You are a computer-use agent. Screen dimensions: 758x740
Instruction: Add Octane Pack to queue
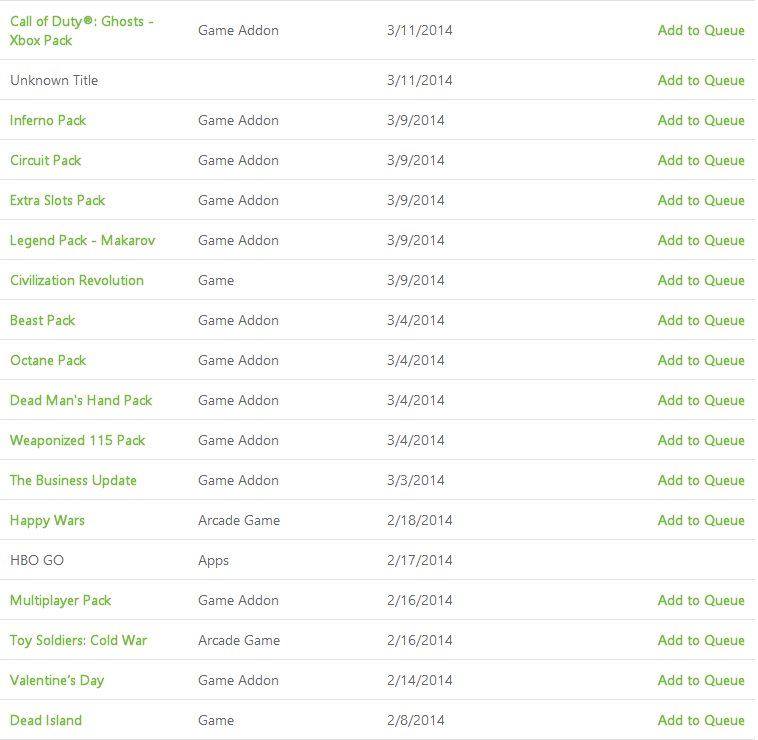pyautogui.click(x=701, y=361)
